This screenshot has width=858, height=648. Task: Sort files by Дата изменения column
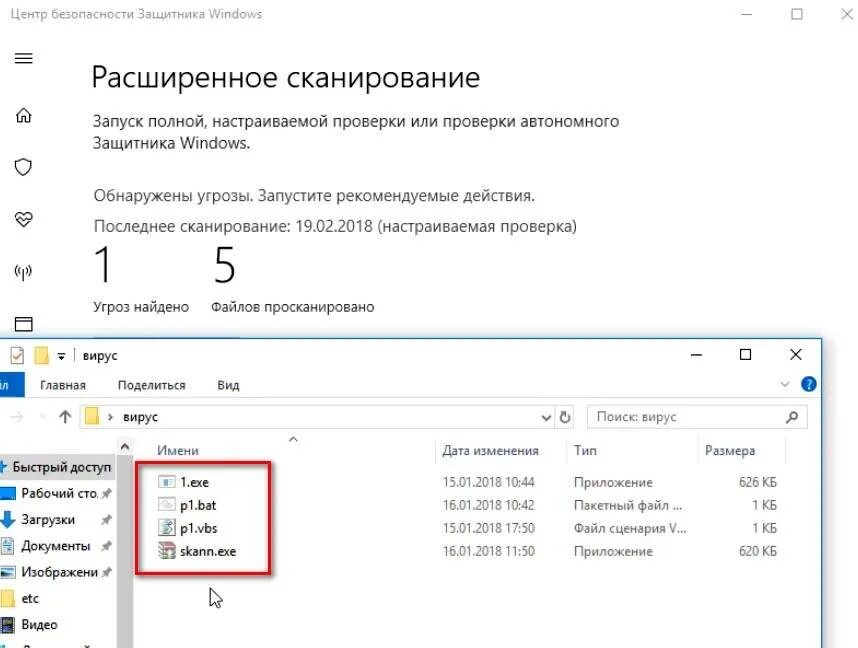490,450
